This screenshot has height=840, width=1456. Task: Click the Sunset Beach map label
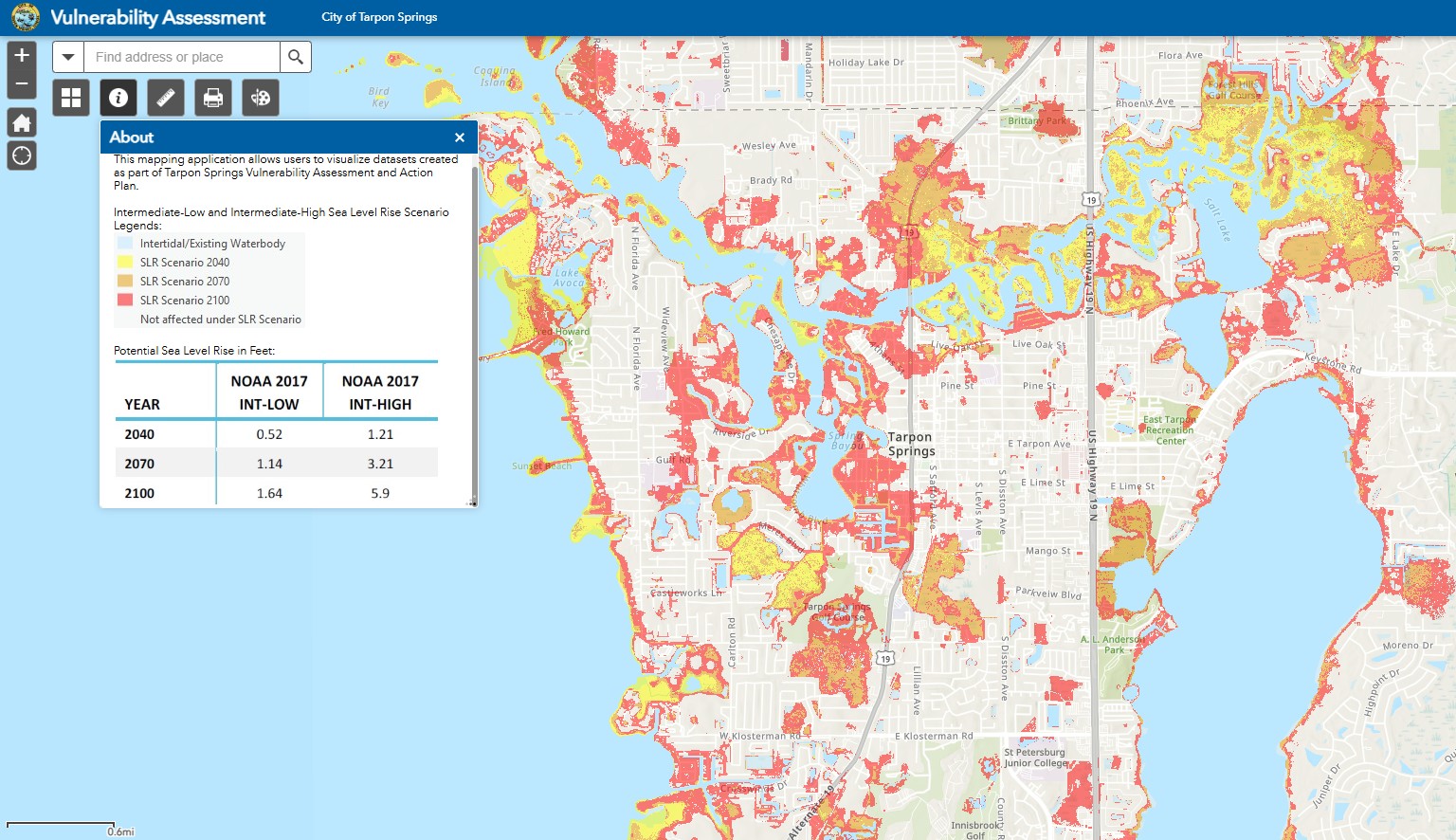(x=542, y=466)
